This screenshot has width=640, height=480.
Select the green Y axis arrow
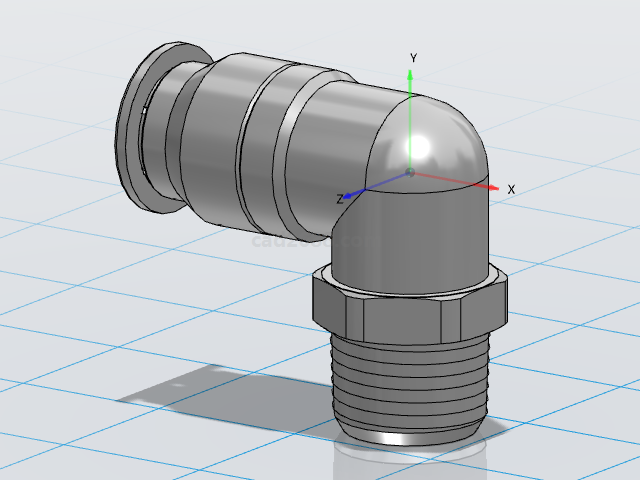click(x=411, y=80)
